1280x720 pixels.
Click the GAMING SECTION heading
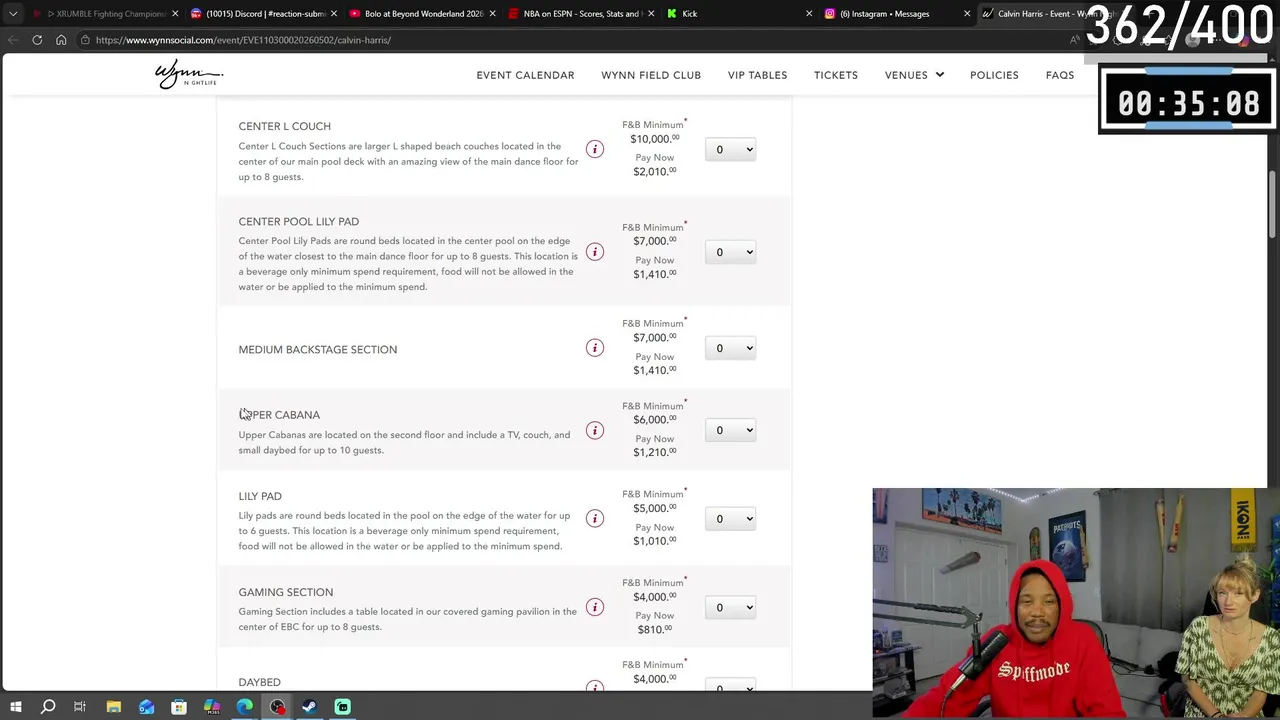285,592
